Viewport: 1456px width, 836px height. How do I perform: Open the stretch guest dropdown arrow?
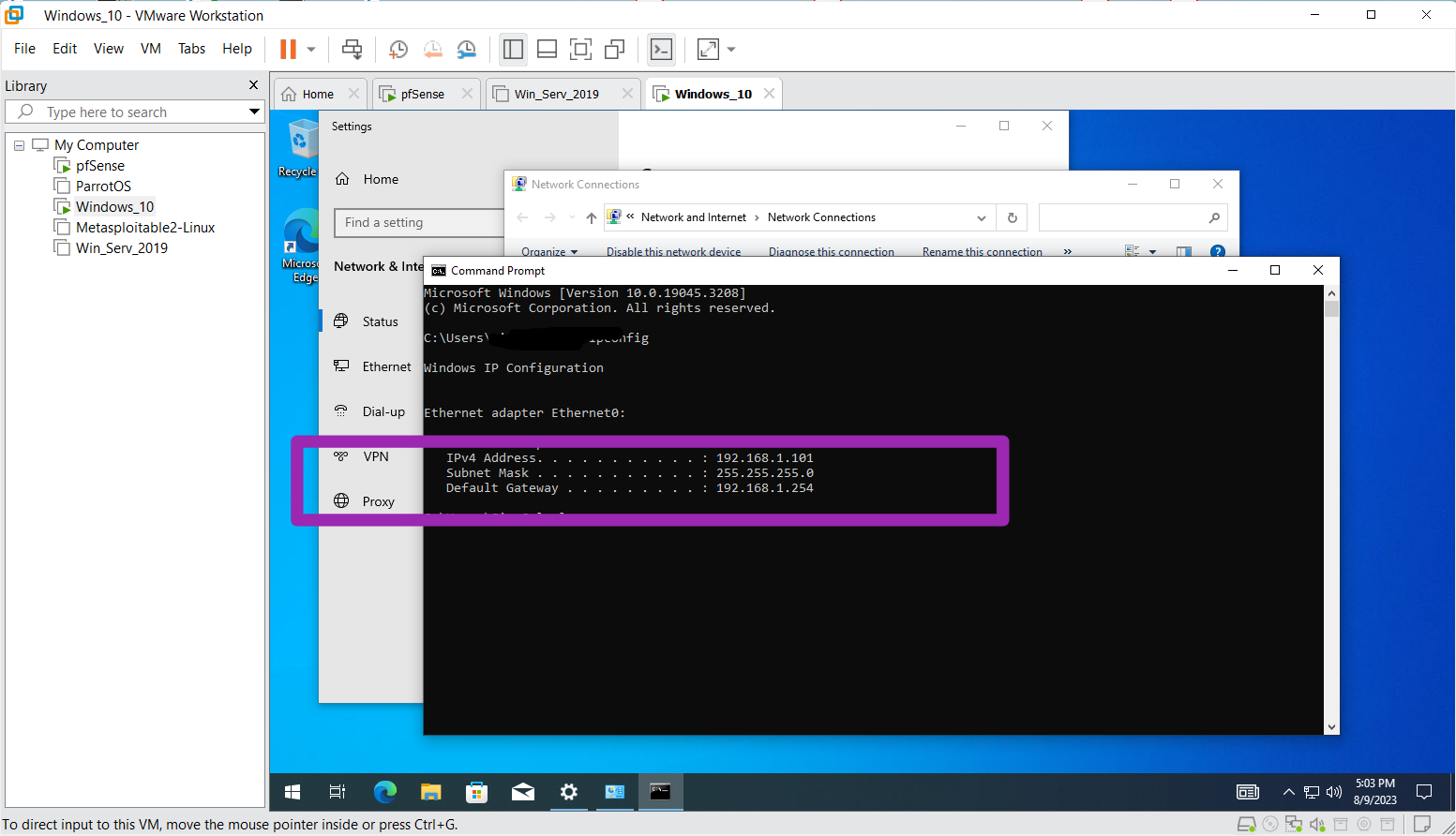tap(731, 49)
